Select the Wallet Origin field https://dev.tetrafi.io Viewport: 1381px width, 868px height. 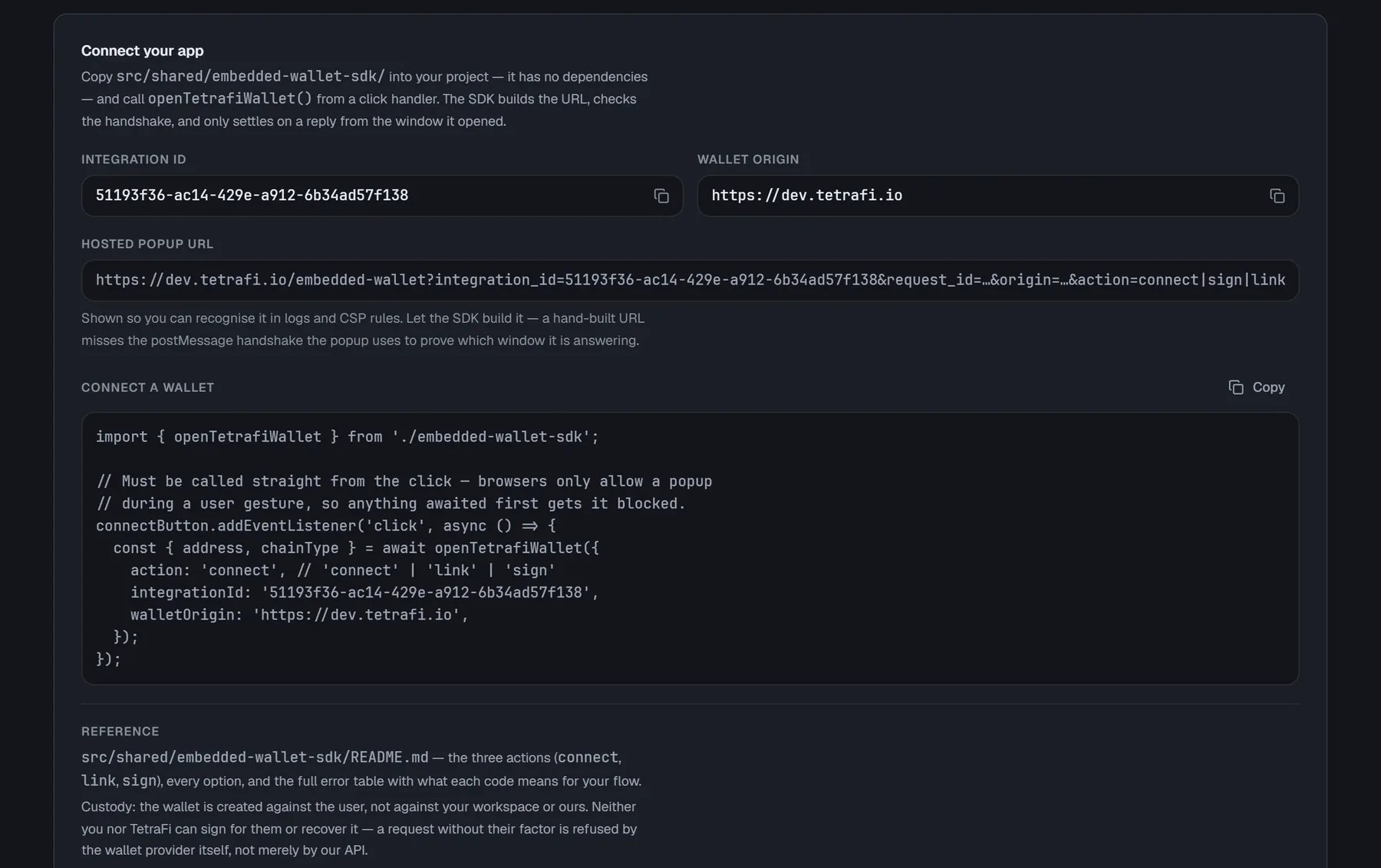point(997,196)
